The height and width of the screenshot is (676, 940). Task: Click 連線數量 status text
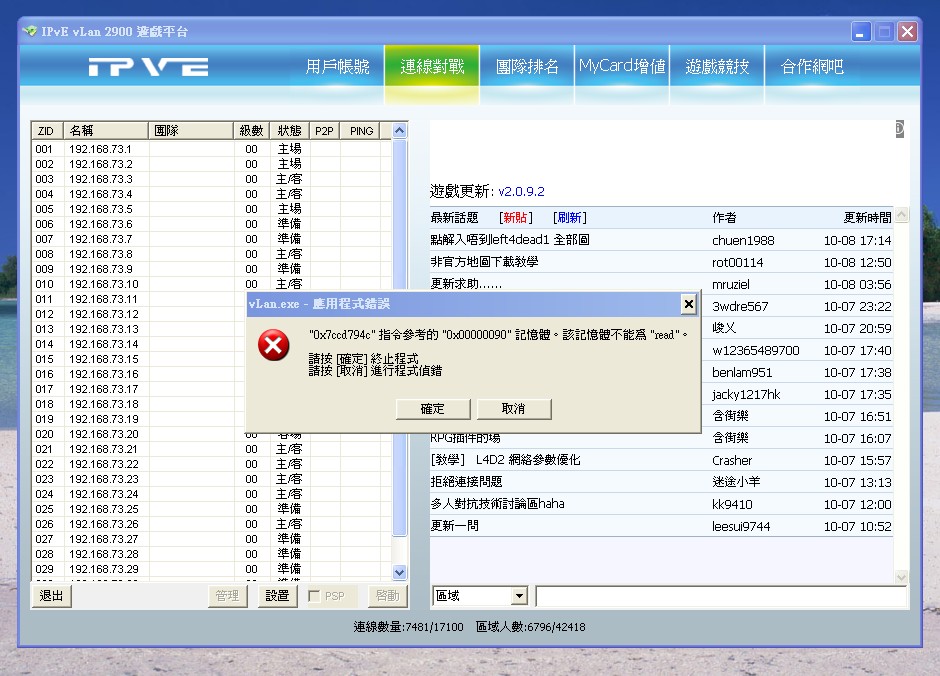coord(408,627)
